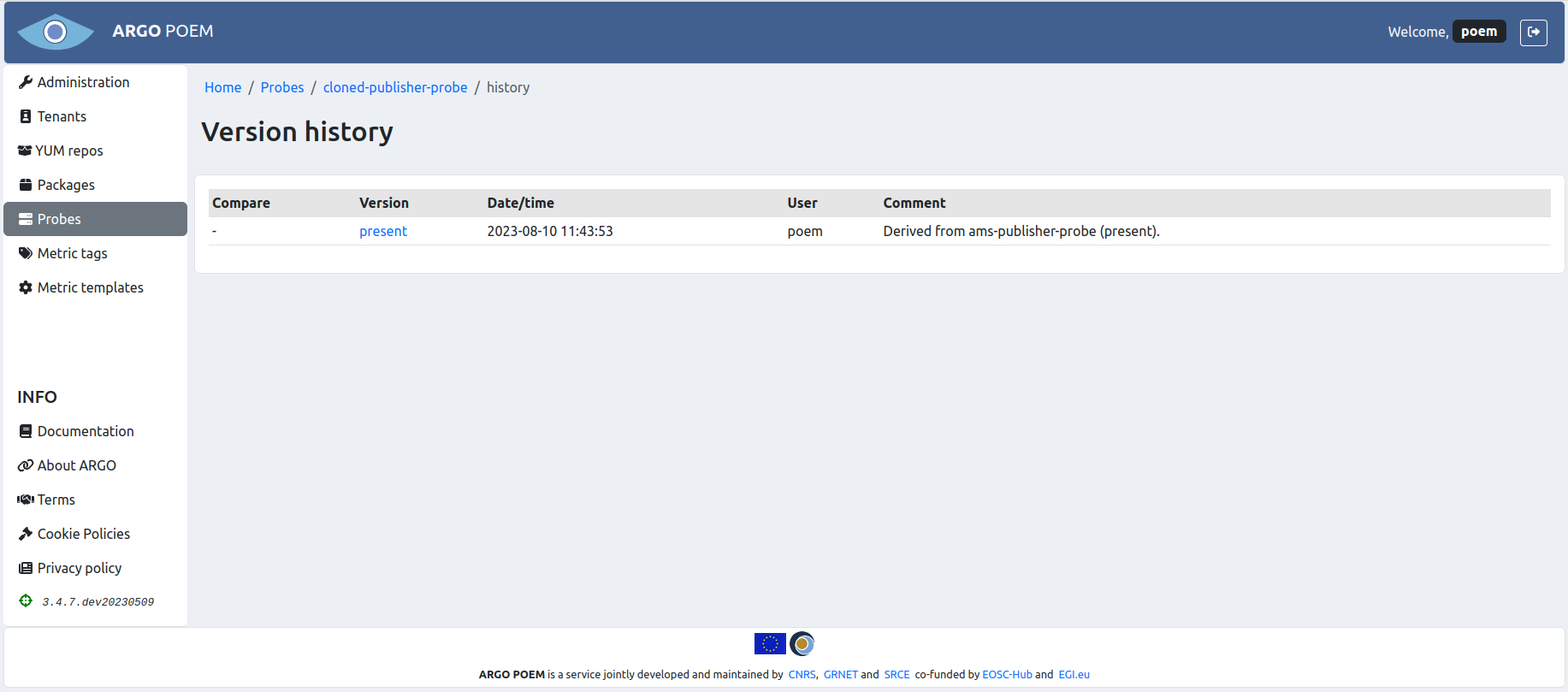Click the Tenants badge icon
This screenshot has height=692, width=1568.
click(26, 116)
